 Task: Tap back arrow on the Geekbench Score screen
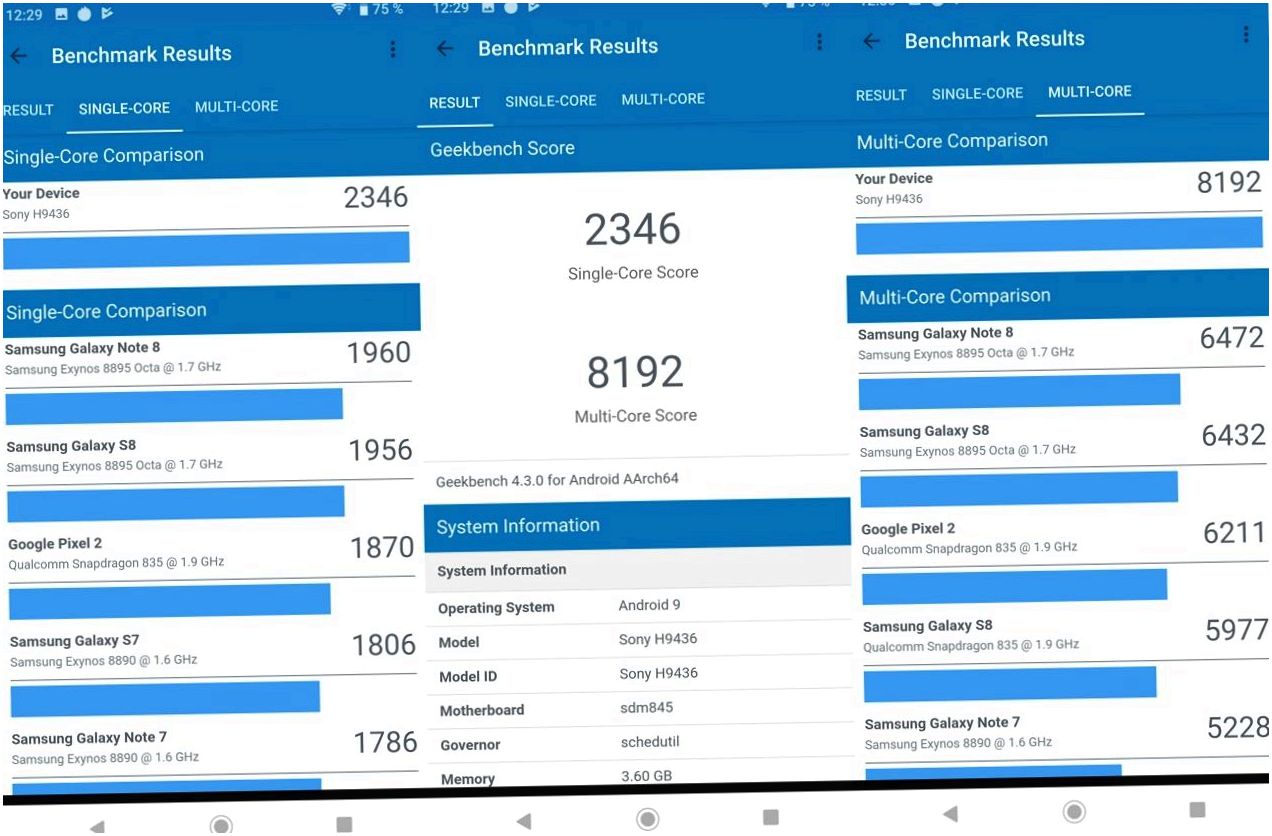click(x=445, y=49)
